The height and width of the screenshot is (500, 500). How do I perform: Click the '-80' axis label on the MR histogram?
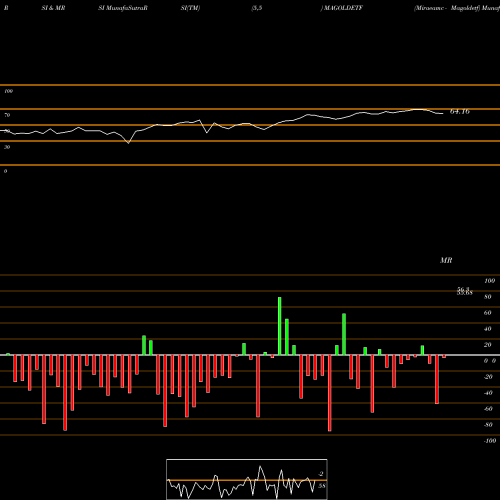tap(488, 425)
